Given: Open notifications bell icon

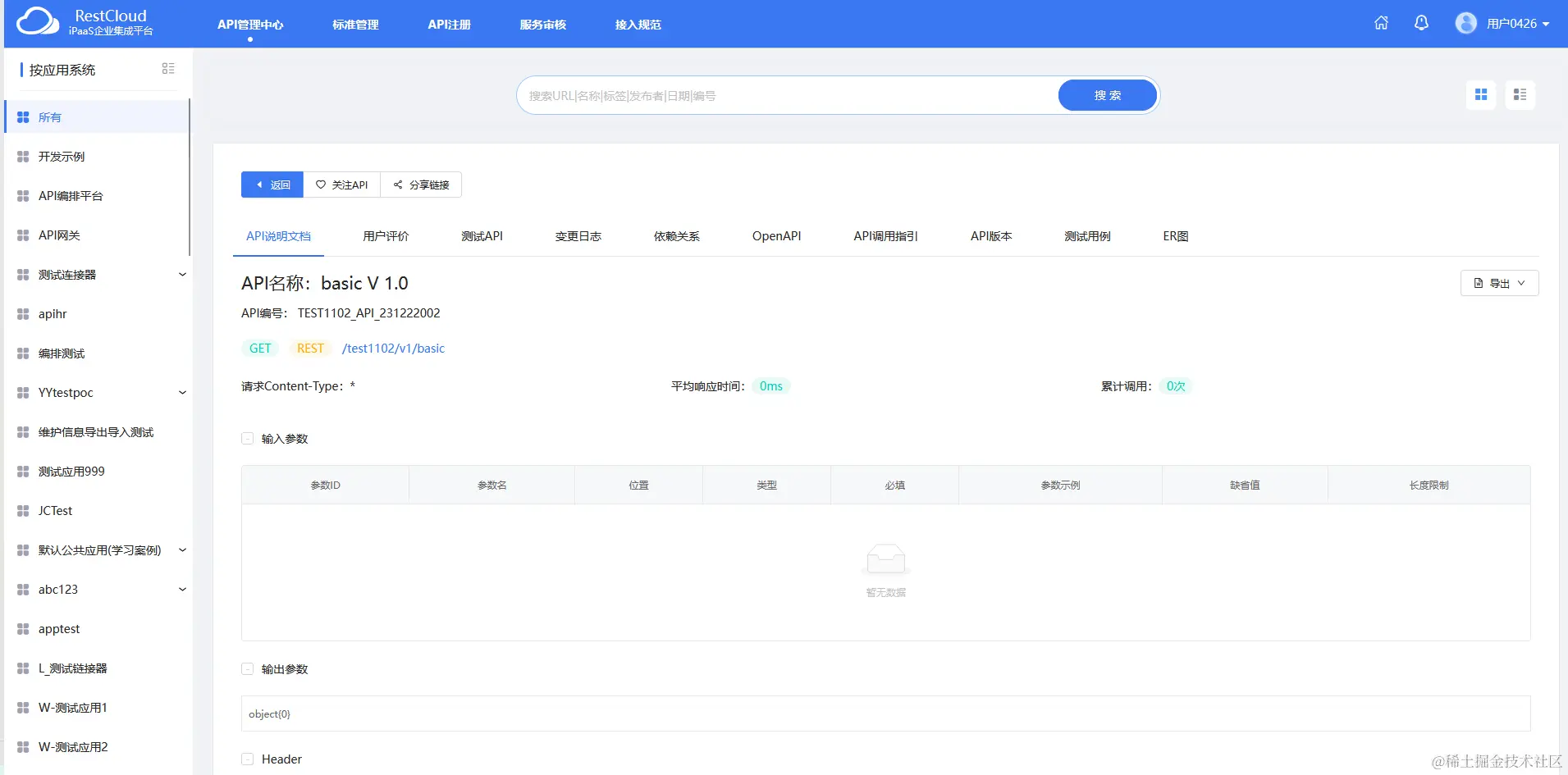Looking at the screenshot, I should click(1421, 23).
